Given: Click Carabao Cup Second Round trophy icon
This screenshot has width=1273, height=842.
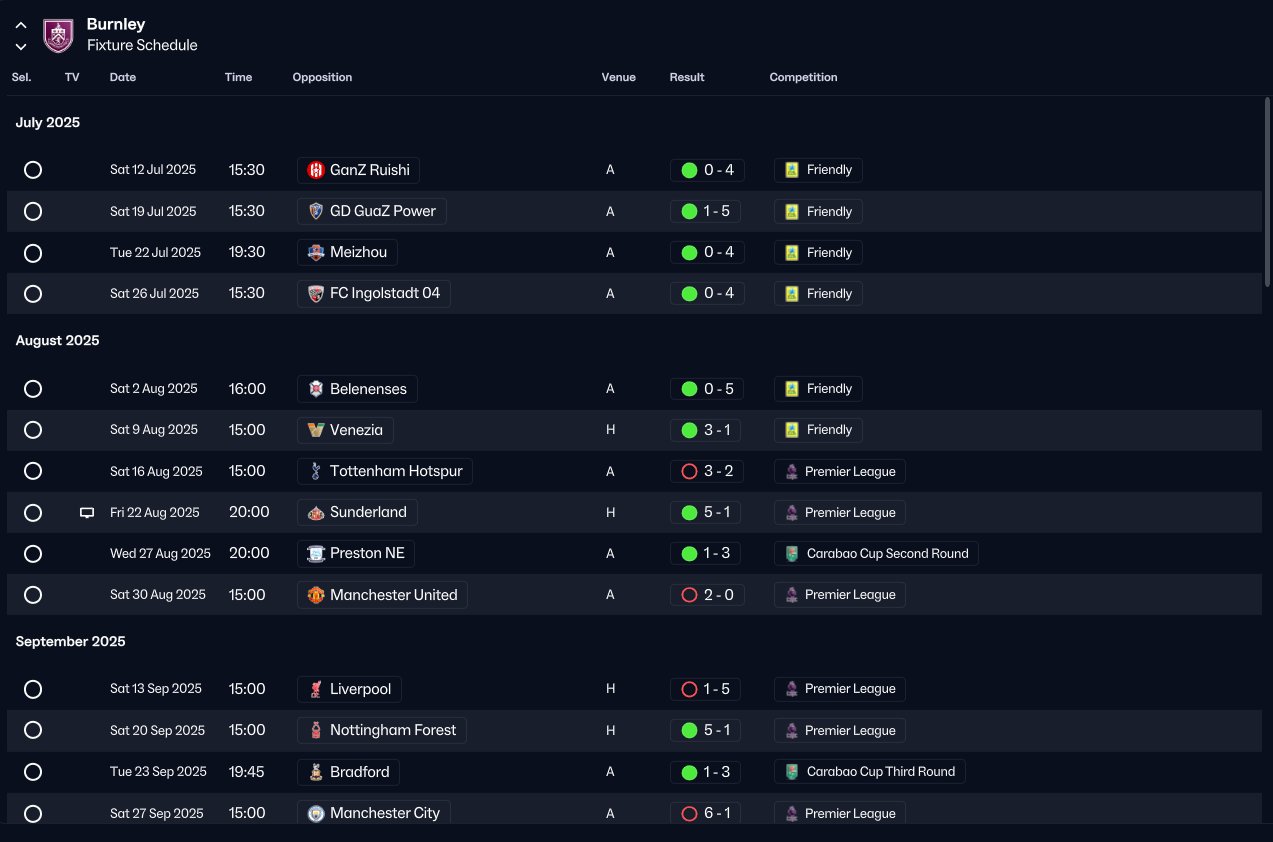Looking at the screenshot, I should [x=792, y=554].
